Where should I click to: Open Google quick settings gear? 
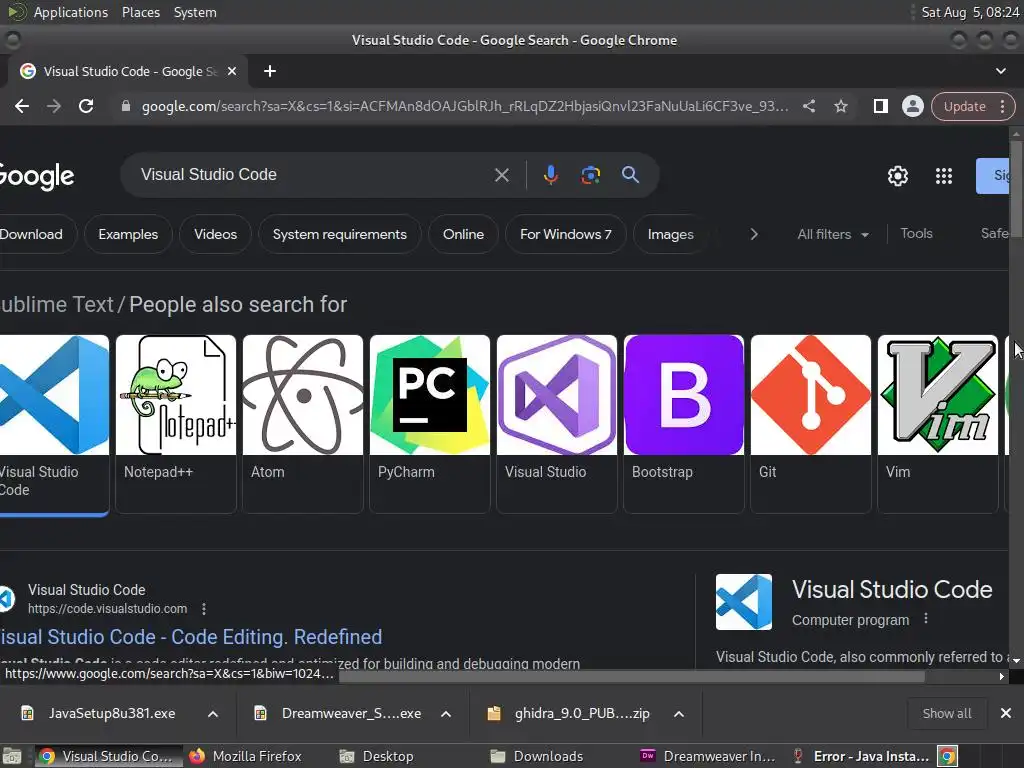tap(898, 176)
